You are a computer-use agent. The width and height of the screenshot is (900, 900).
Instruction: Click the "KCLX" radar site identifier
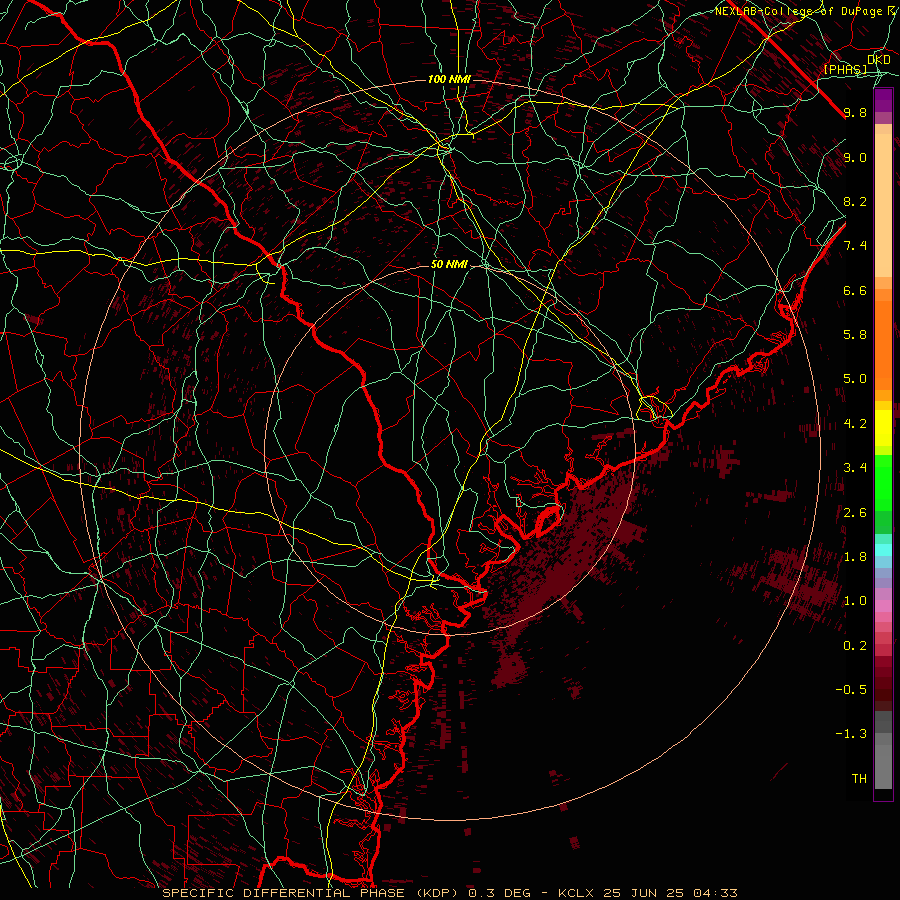point(576,893)
